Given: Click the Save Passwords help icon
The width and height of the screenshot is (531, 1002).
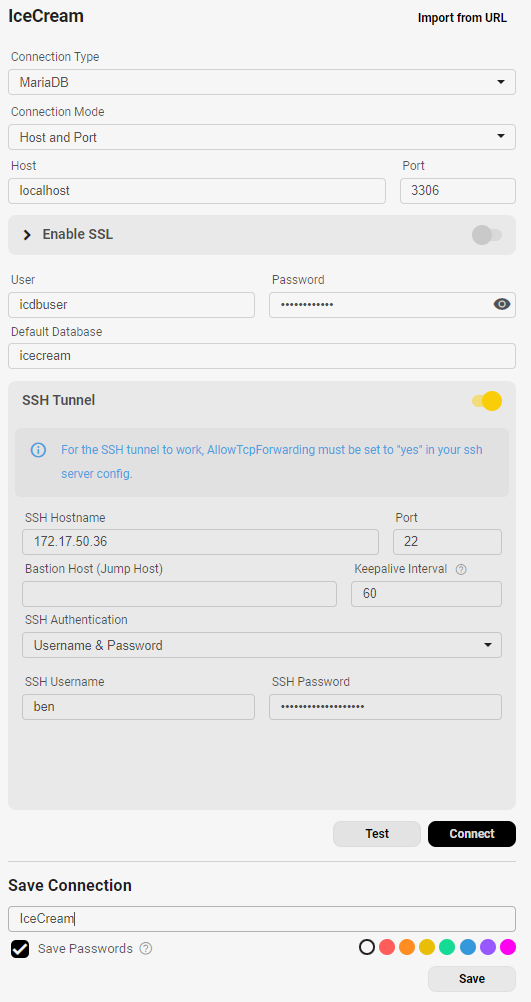Looking at the screenshot, I should point(146,948).
